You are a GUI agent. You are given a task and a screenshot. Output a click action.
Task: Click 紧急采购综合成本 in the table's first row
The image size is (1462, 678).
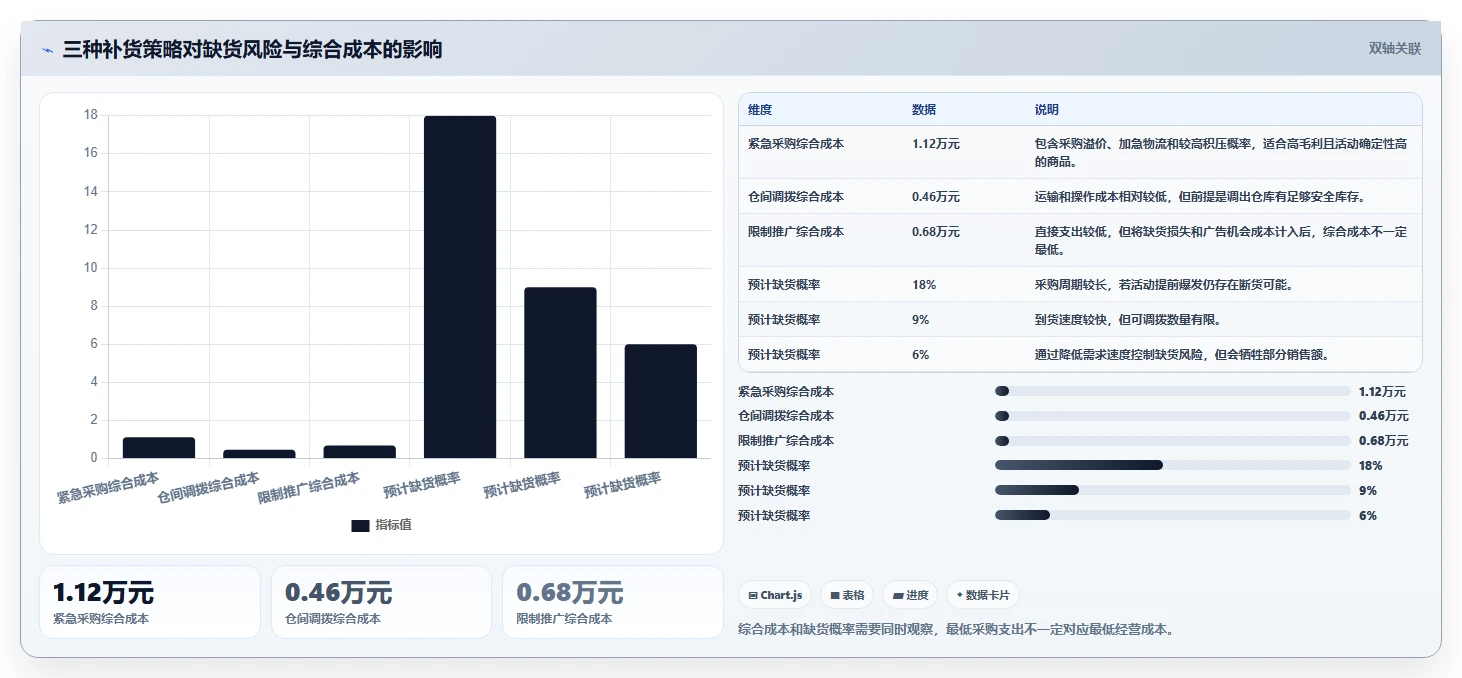tap(796, 144)
